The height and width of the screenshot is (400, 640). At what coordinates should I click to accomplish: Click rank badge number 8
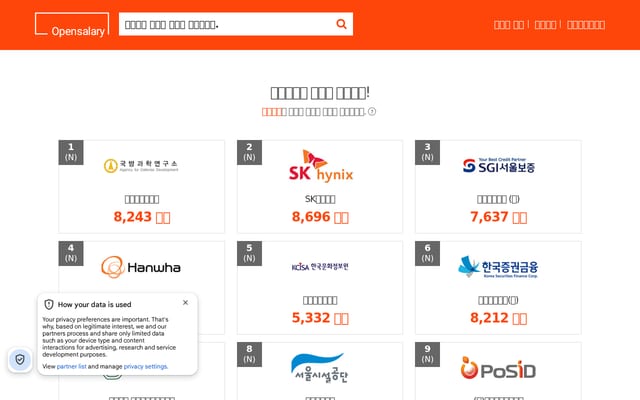click(249, 354)
